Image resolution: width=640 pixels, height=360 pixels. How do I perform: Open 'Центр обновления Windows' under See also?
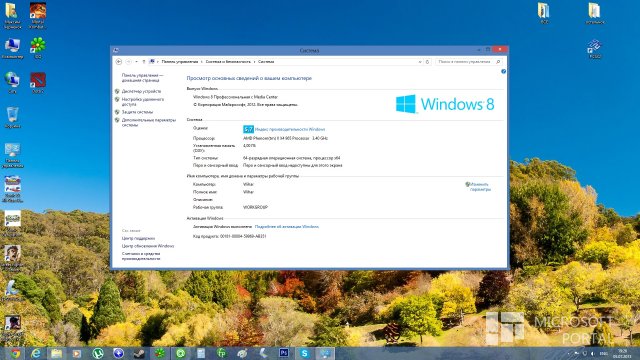[148, 246]
